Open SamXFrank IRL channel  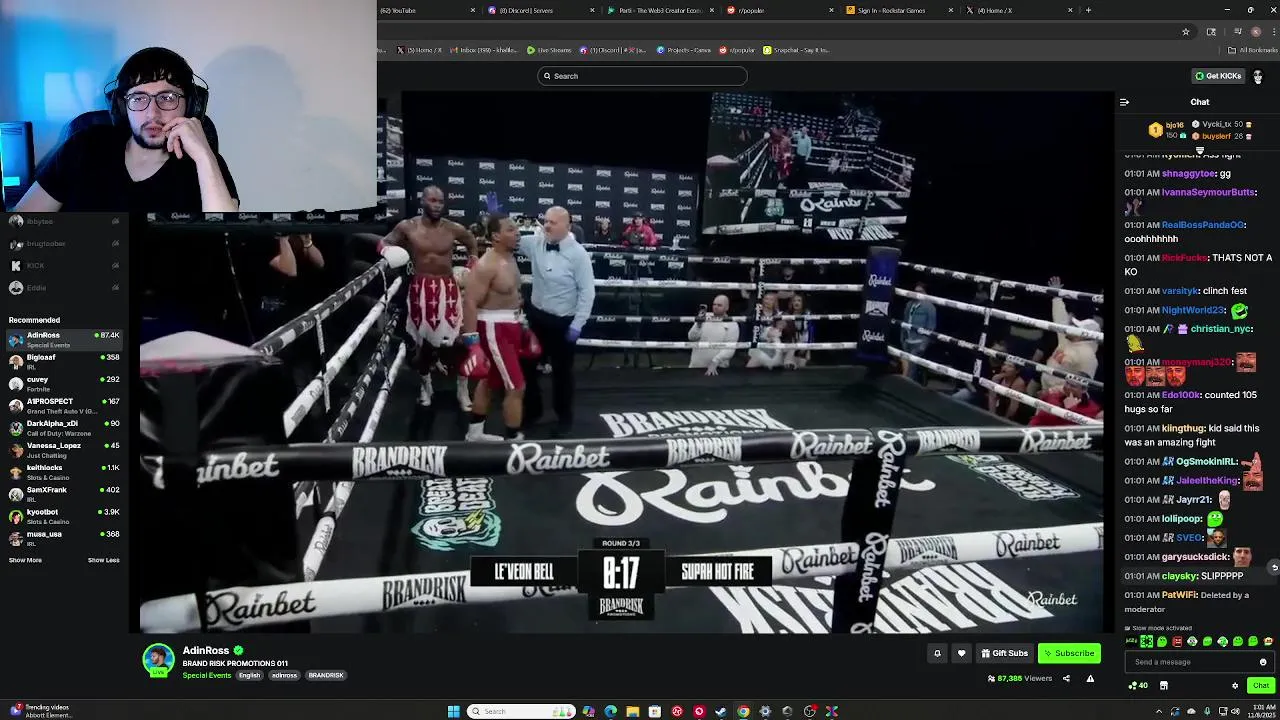[62, 493]
